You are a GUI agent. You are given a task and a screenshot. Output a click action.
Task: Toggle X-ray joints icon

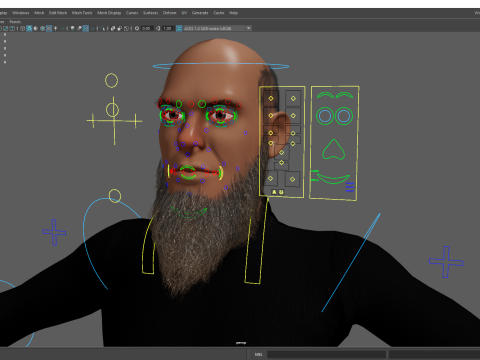[126, 29]
